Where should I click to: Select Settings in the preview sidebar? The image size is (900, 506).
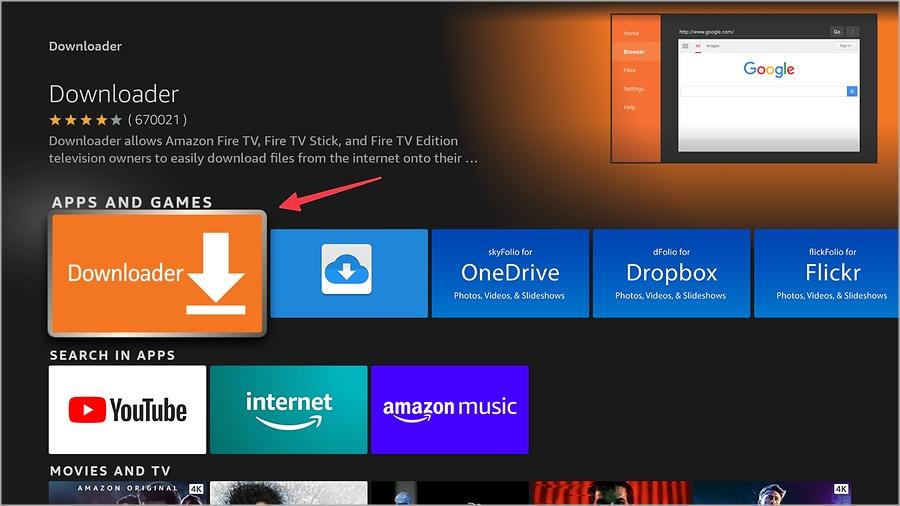634,89
